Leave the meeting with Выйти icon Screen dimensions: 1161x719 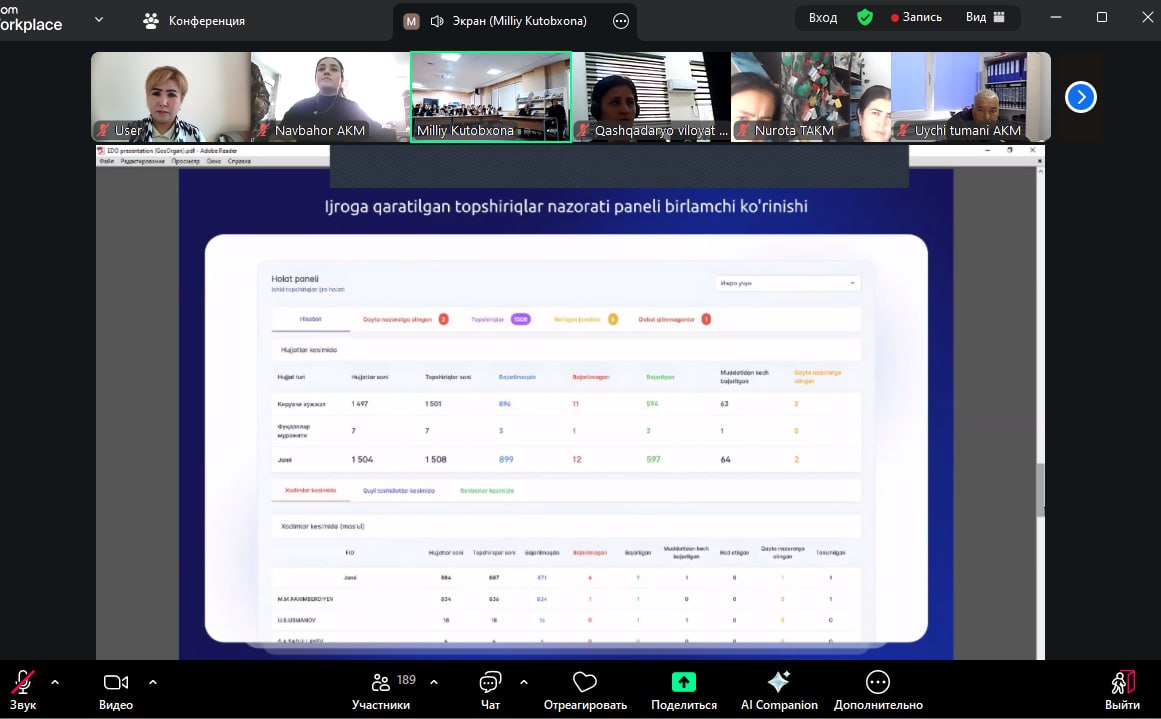pos(1124,683)
